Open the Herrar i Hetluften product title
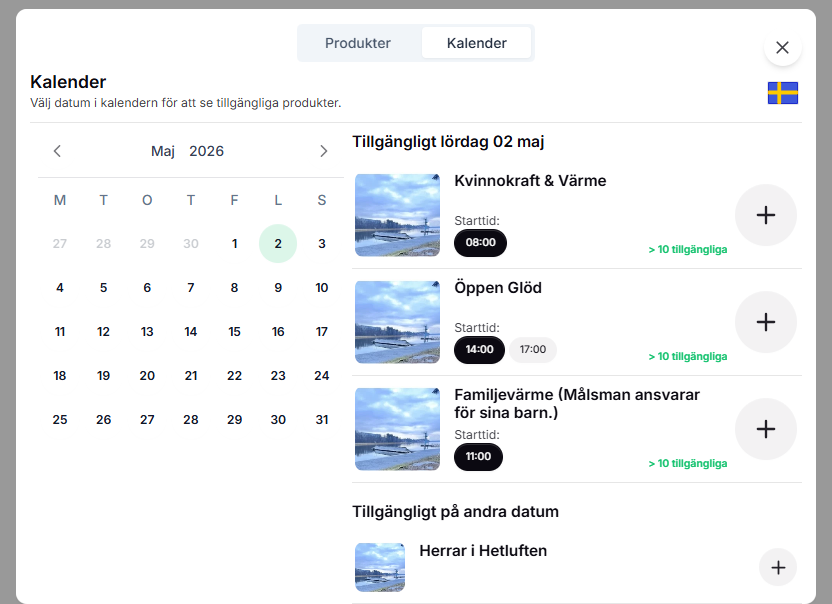 click(483, 551)
